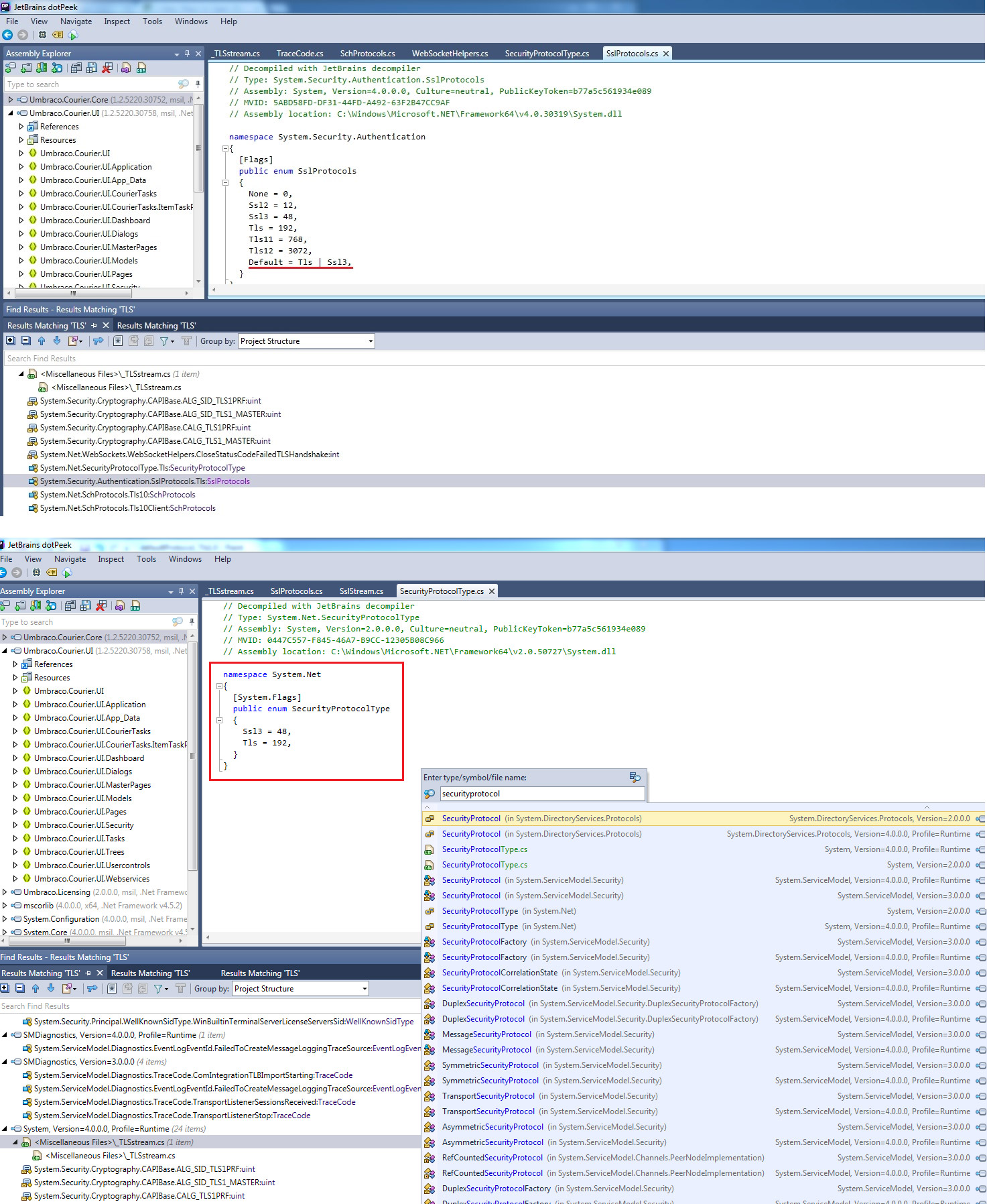Click next result down arrow, top Find Results

point(57,341)
